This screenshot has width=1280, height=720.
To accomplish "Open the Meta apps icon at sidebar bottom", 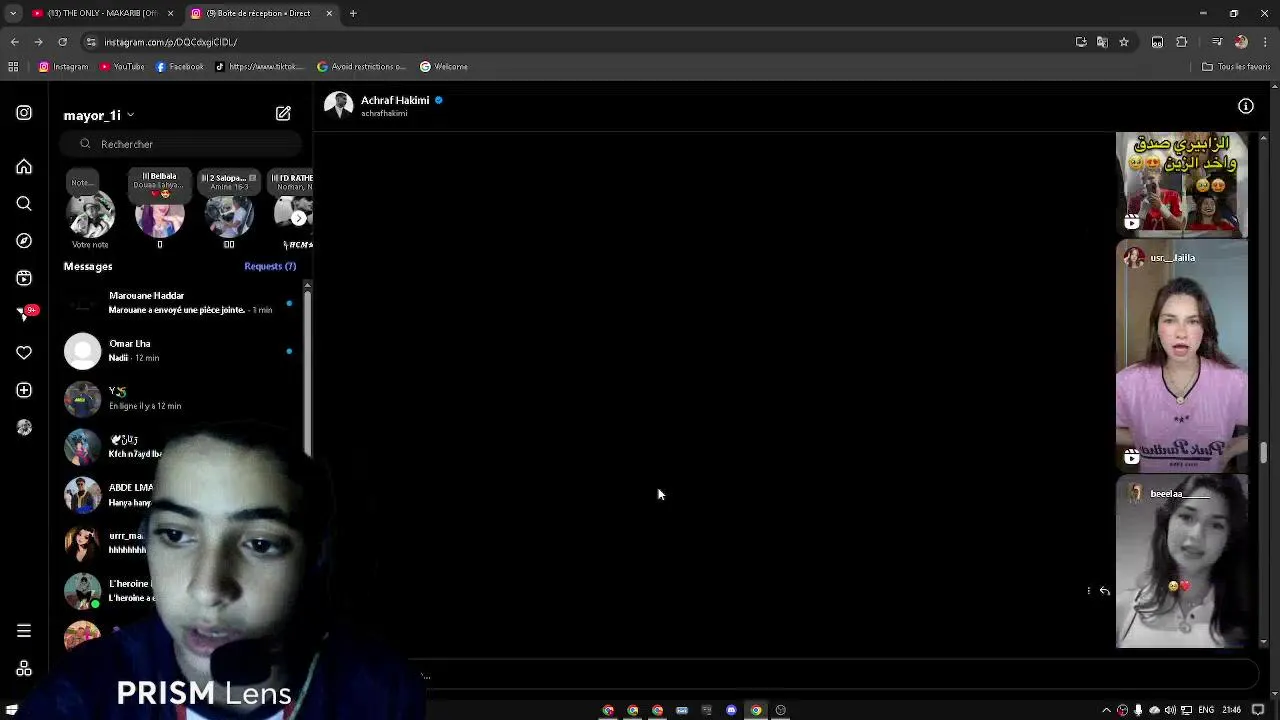I will click(24, 668).
